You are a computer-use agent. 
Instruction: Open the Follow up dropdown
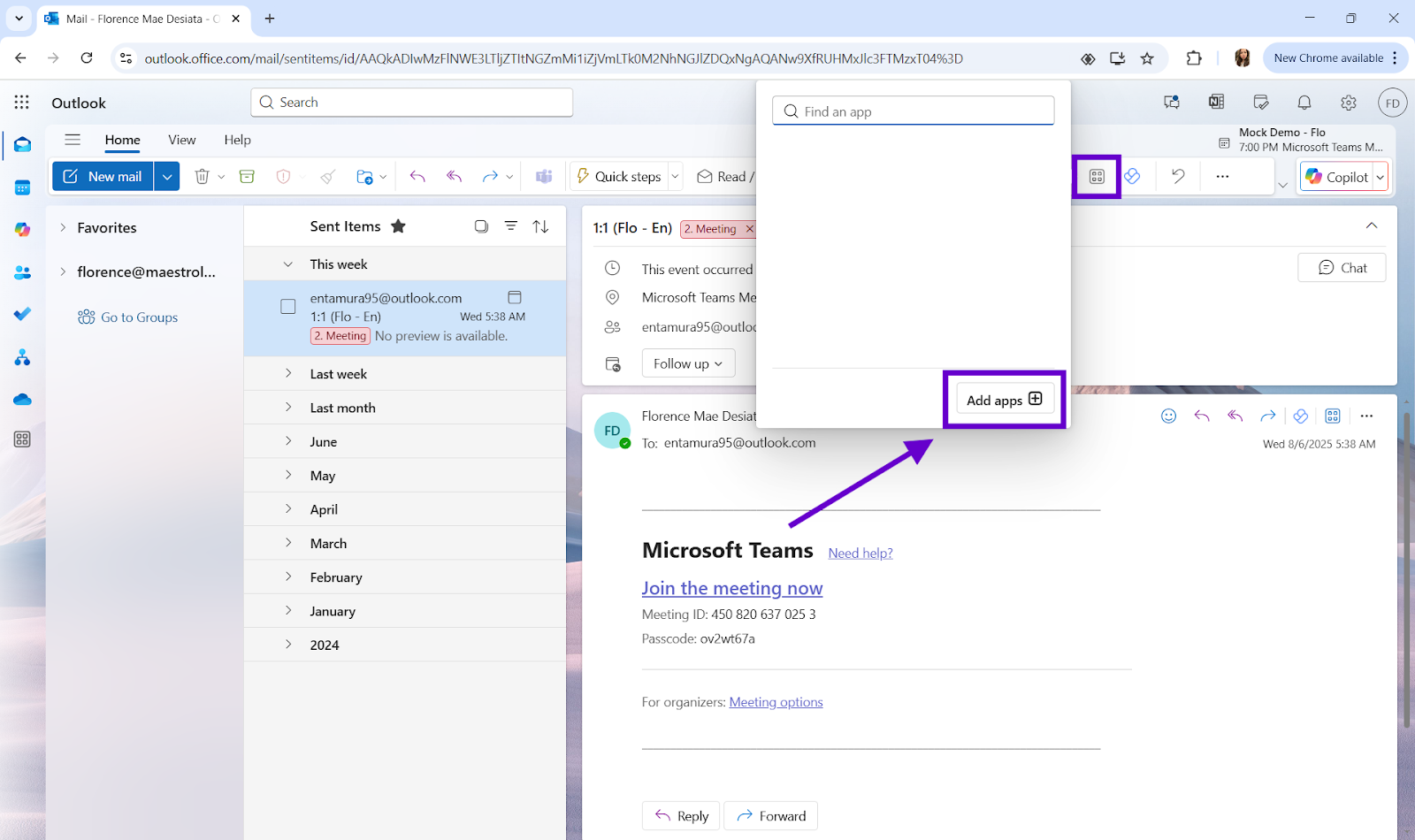pos(688,363)
